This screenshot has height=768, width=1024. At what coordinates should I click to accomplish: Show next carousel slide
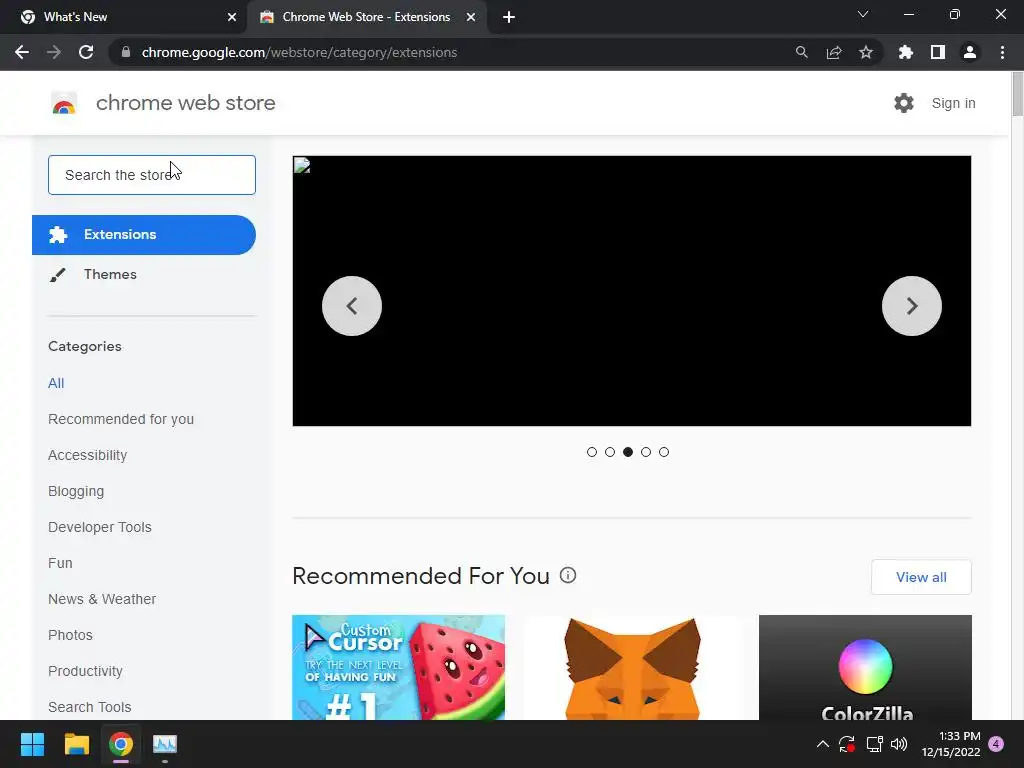912,306
